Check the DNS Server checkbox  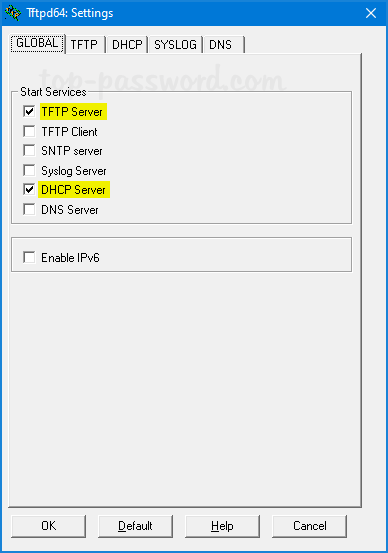coord(29,209)
